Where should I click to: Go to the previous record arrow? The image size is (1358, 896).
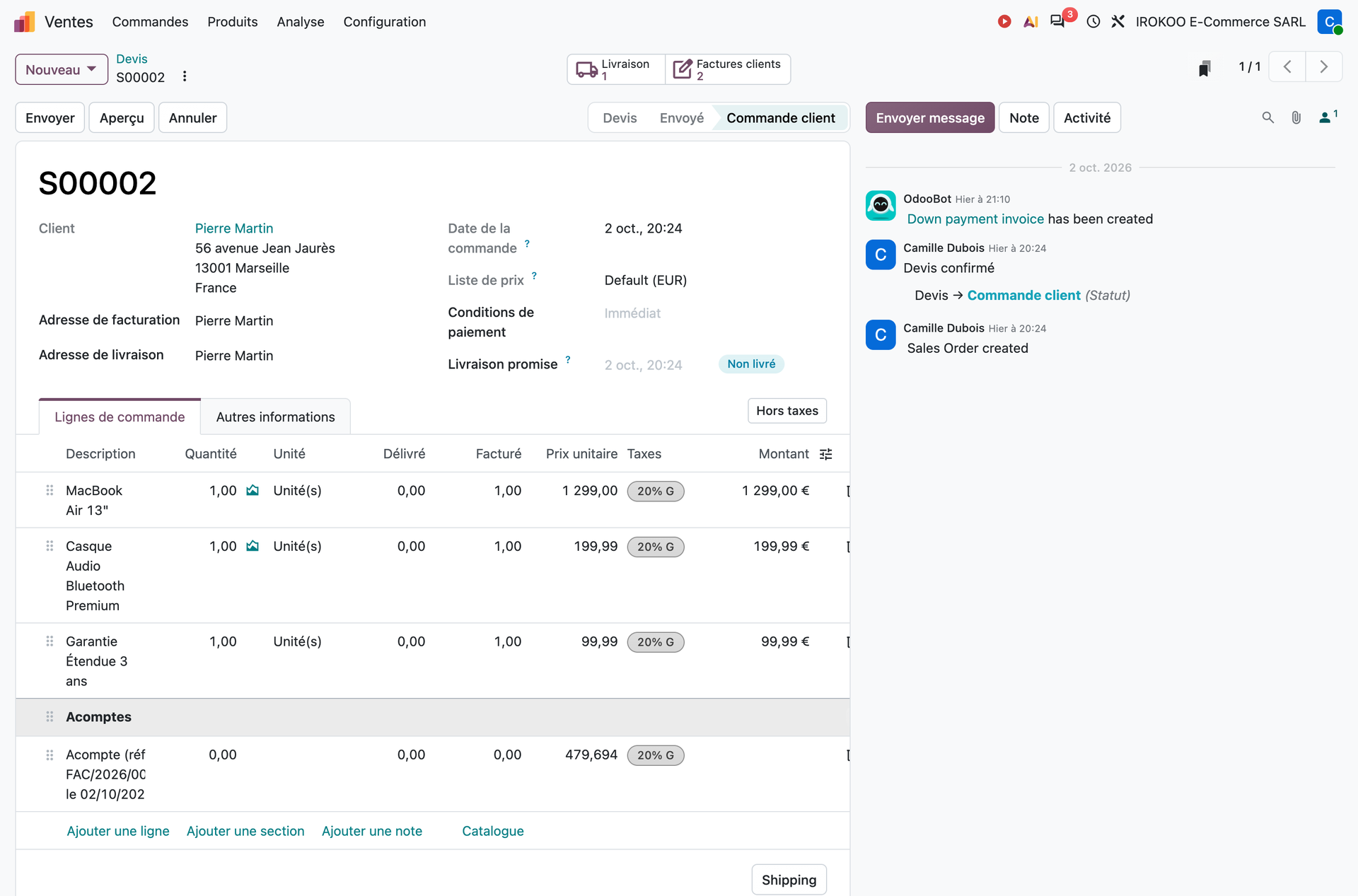1287,67
